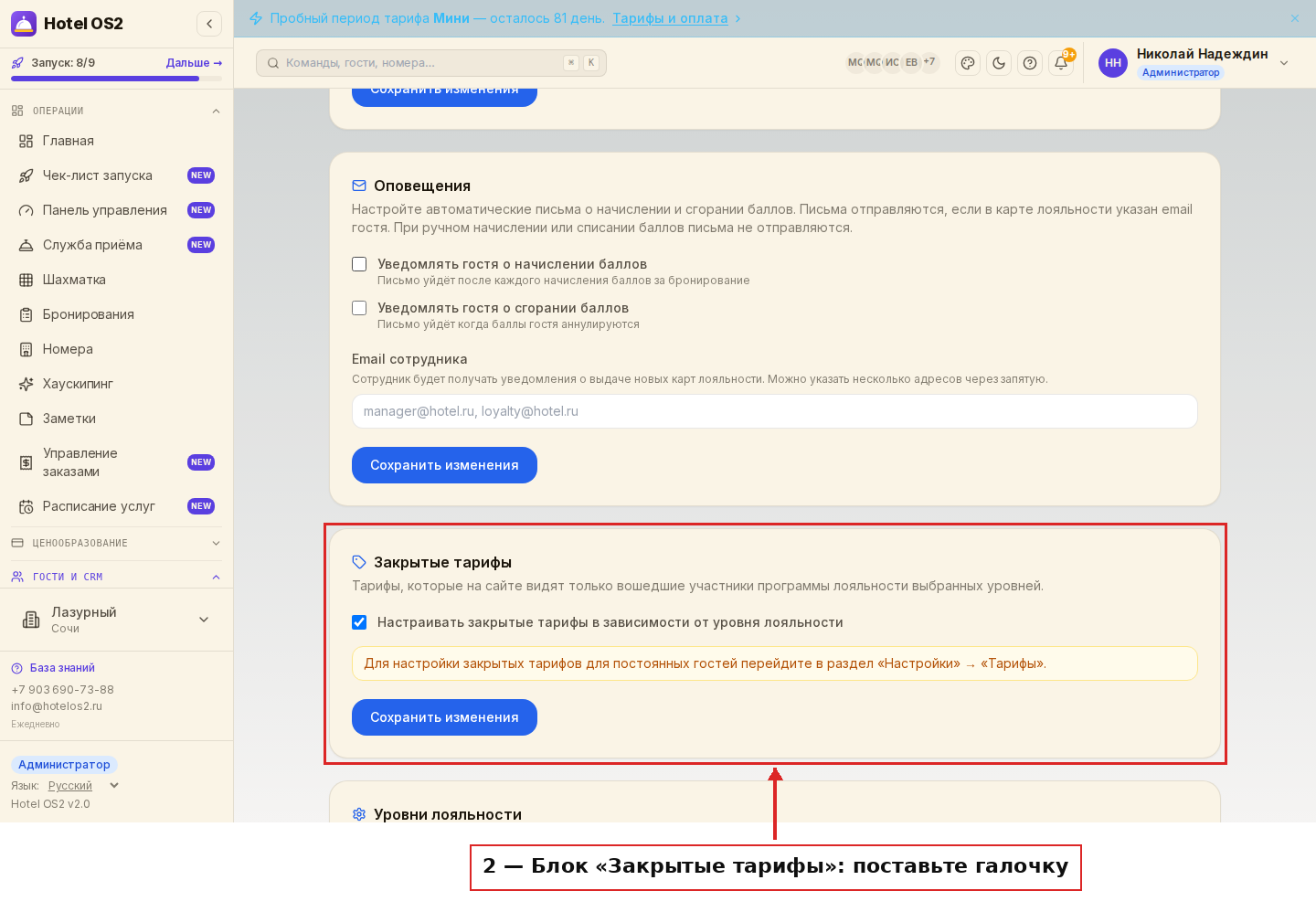This screenshot has width=1316, height=912.
Task: Focus the search field for commands, guests, rooms
Action: (431, 63)
